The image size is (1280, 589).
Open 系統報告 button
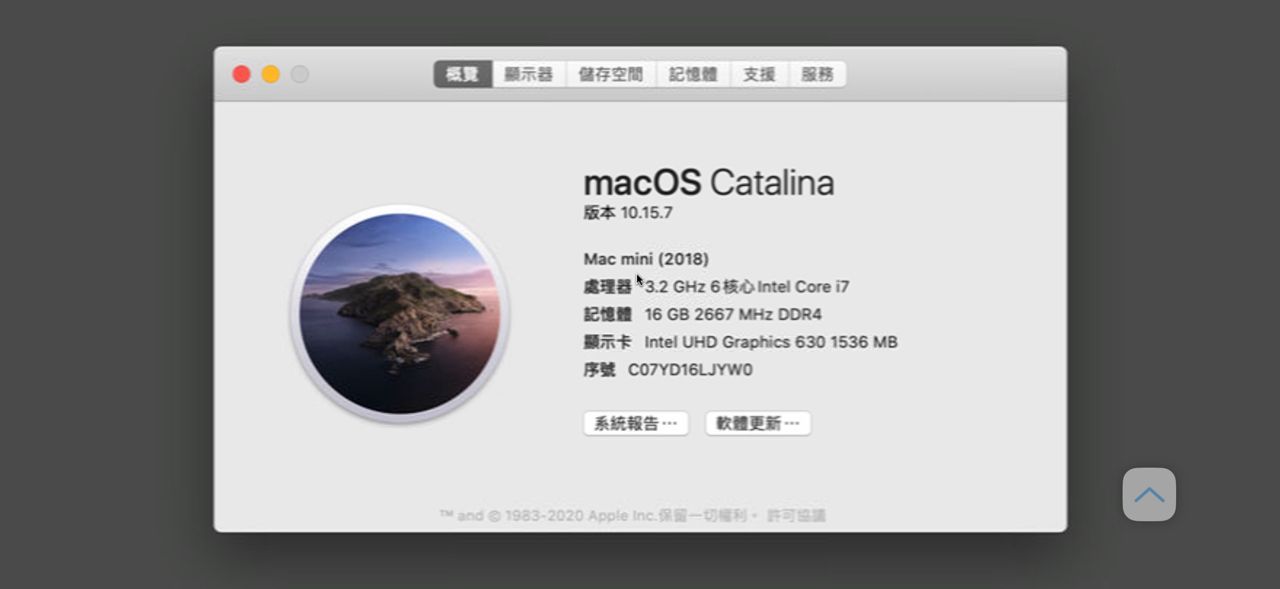tap(636, 423)
